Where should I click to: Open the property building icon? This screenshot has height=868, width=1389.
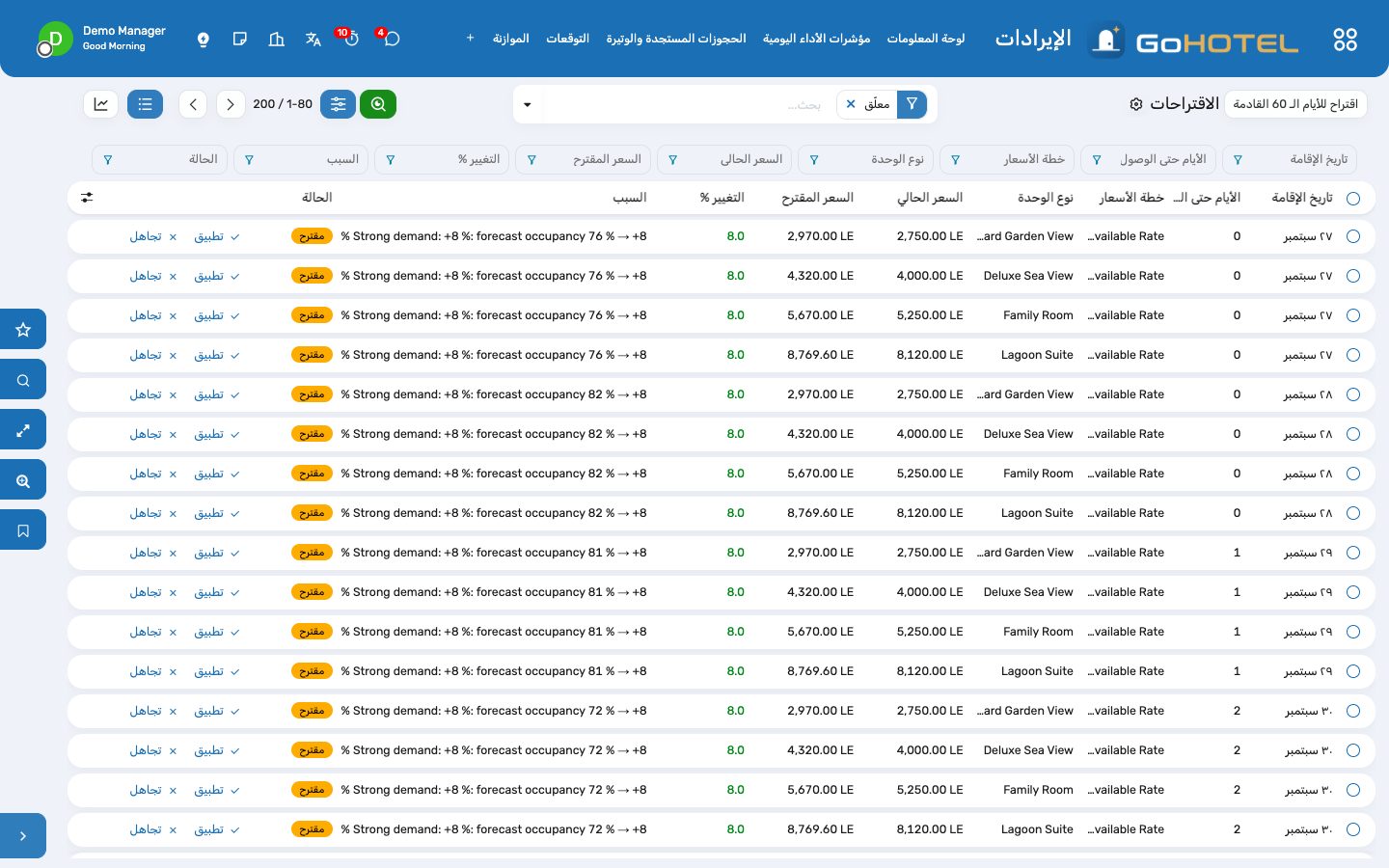pos(277,40)
